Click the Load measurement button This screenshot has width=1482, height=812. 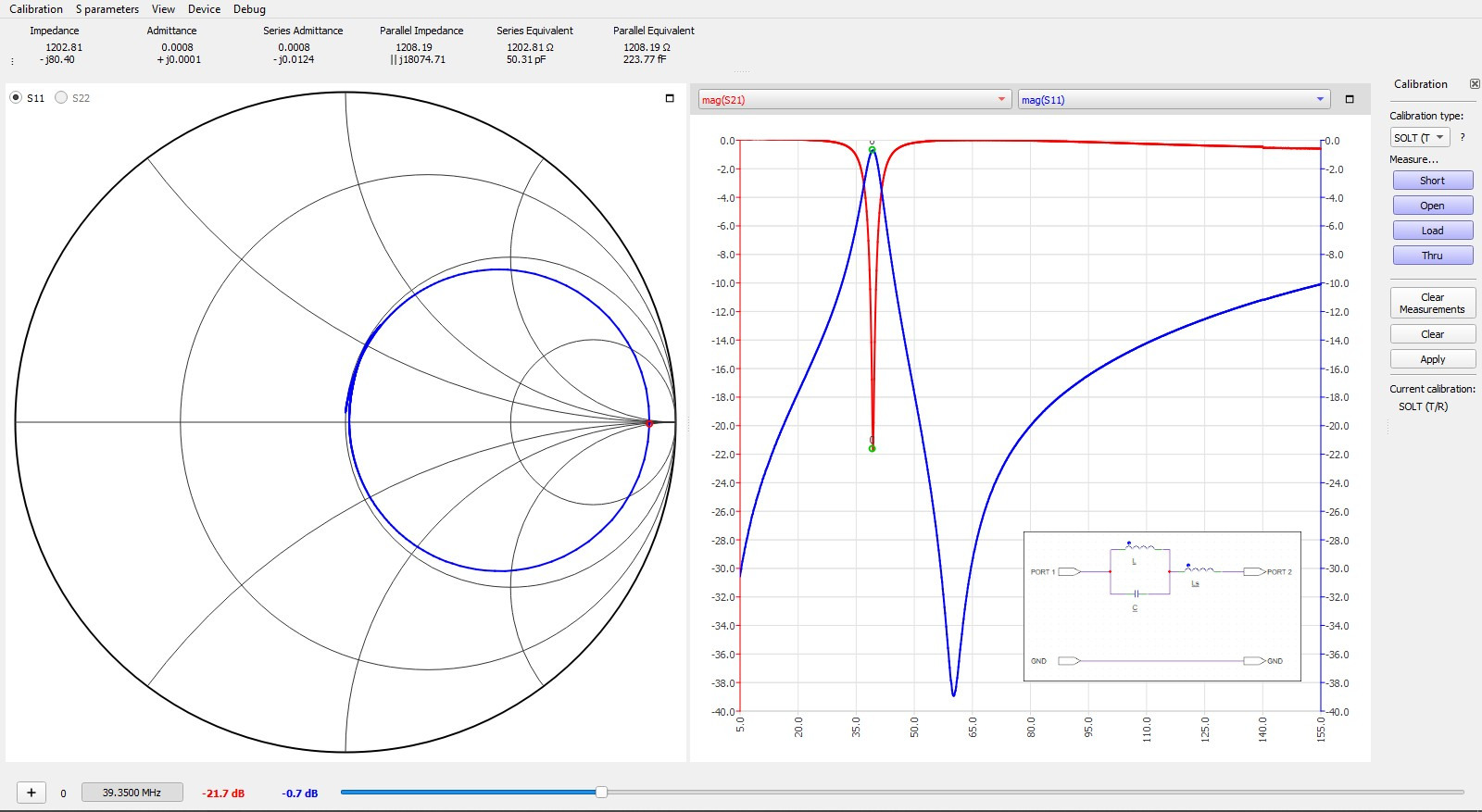[x=1432, y=231]
